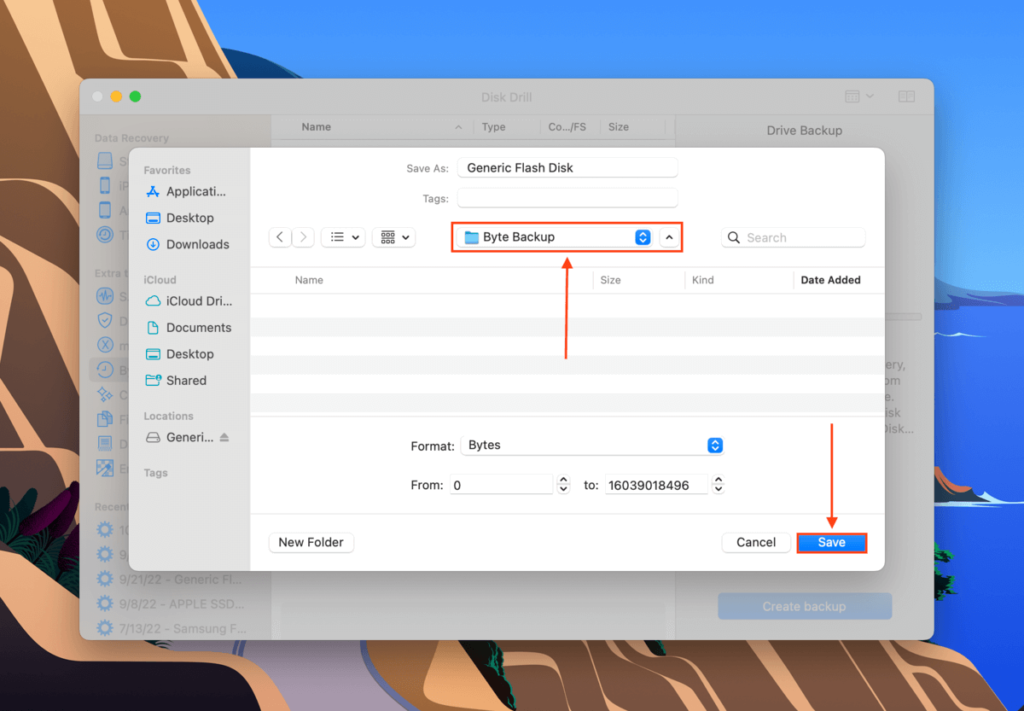The image size is (1024, 711).
Task: Open the Format dropdown showing Bytes
Action: (x=714, y=445)
